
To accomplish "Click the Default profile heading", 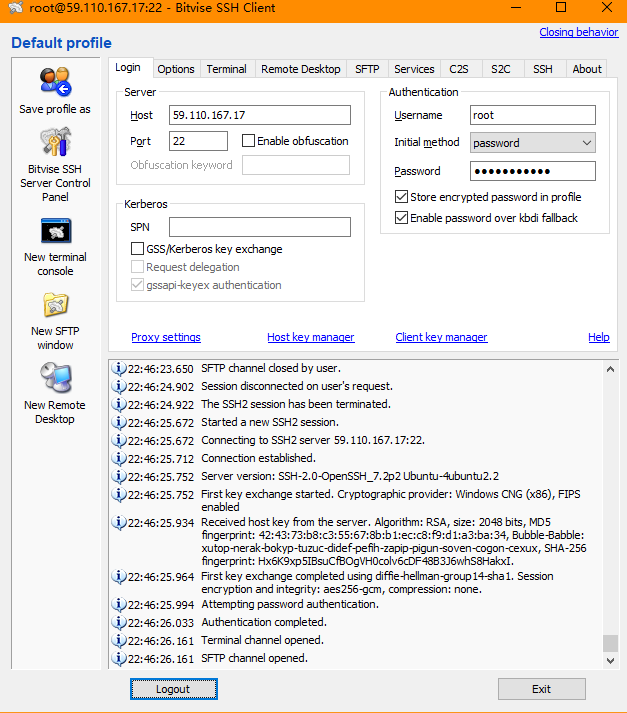I will click(61, 43).
